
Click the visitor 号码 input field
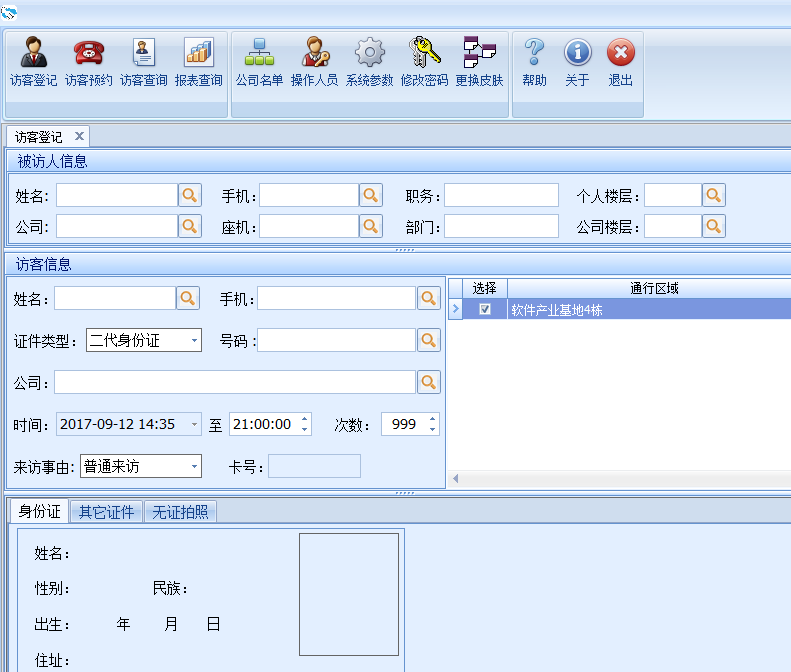(336, 340)
